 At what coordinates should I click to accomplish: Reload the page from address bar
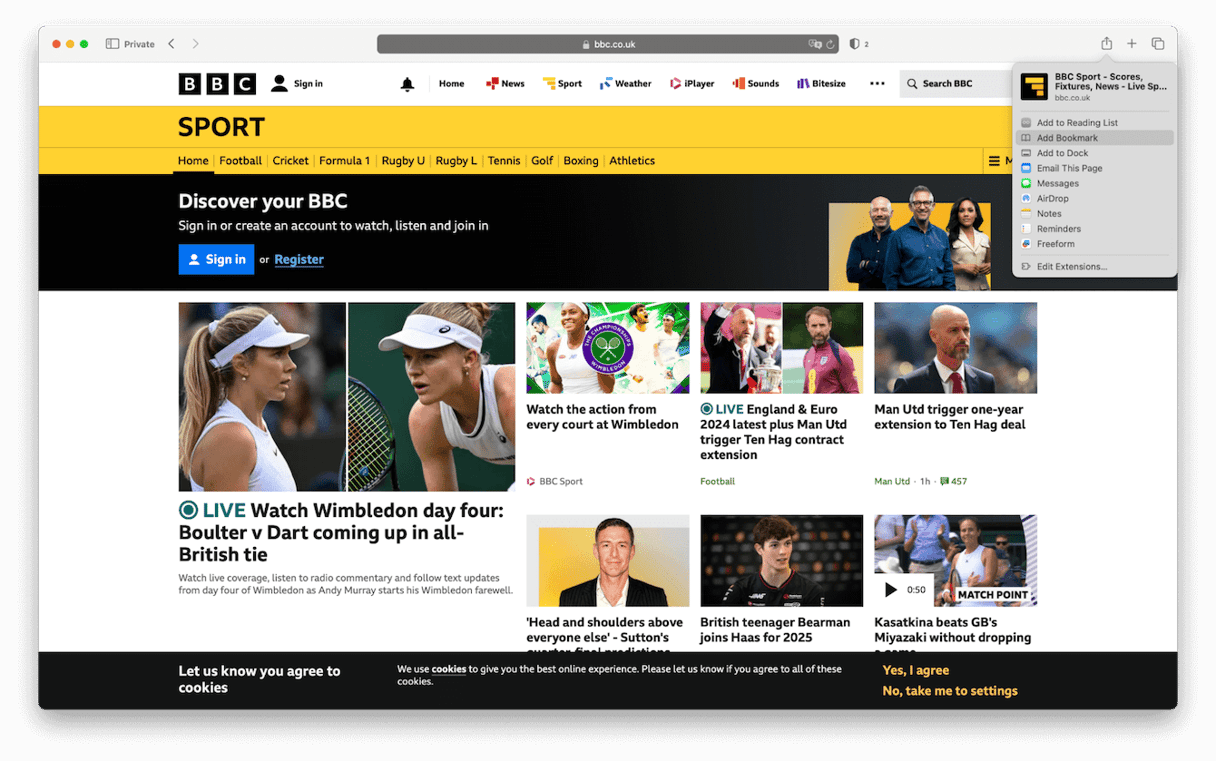pyautogui.click(x=830, y=44)
